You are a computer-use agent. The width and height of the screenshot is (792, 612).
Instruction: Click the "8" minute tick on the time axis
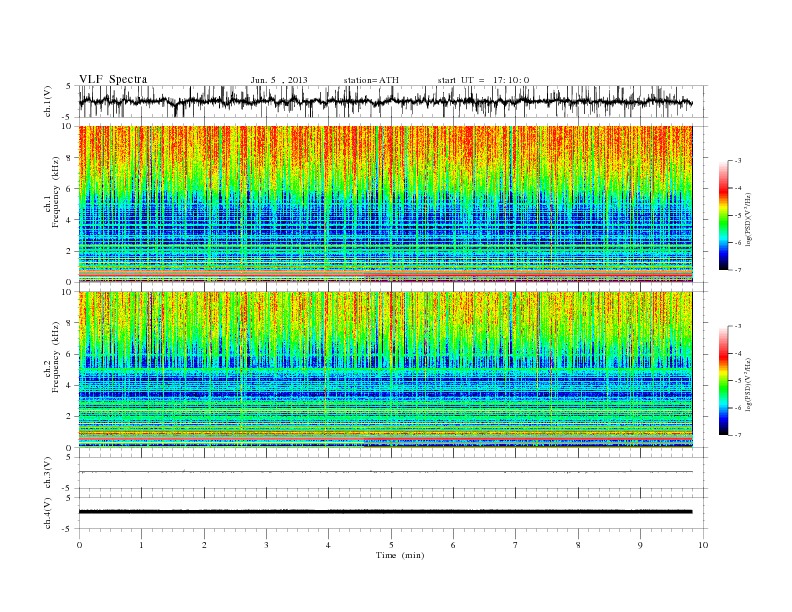(x=578, y=545)
